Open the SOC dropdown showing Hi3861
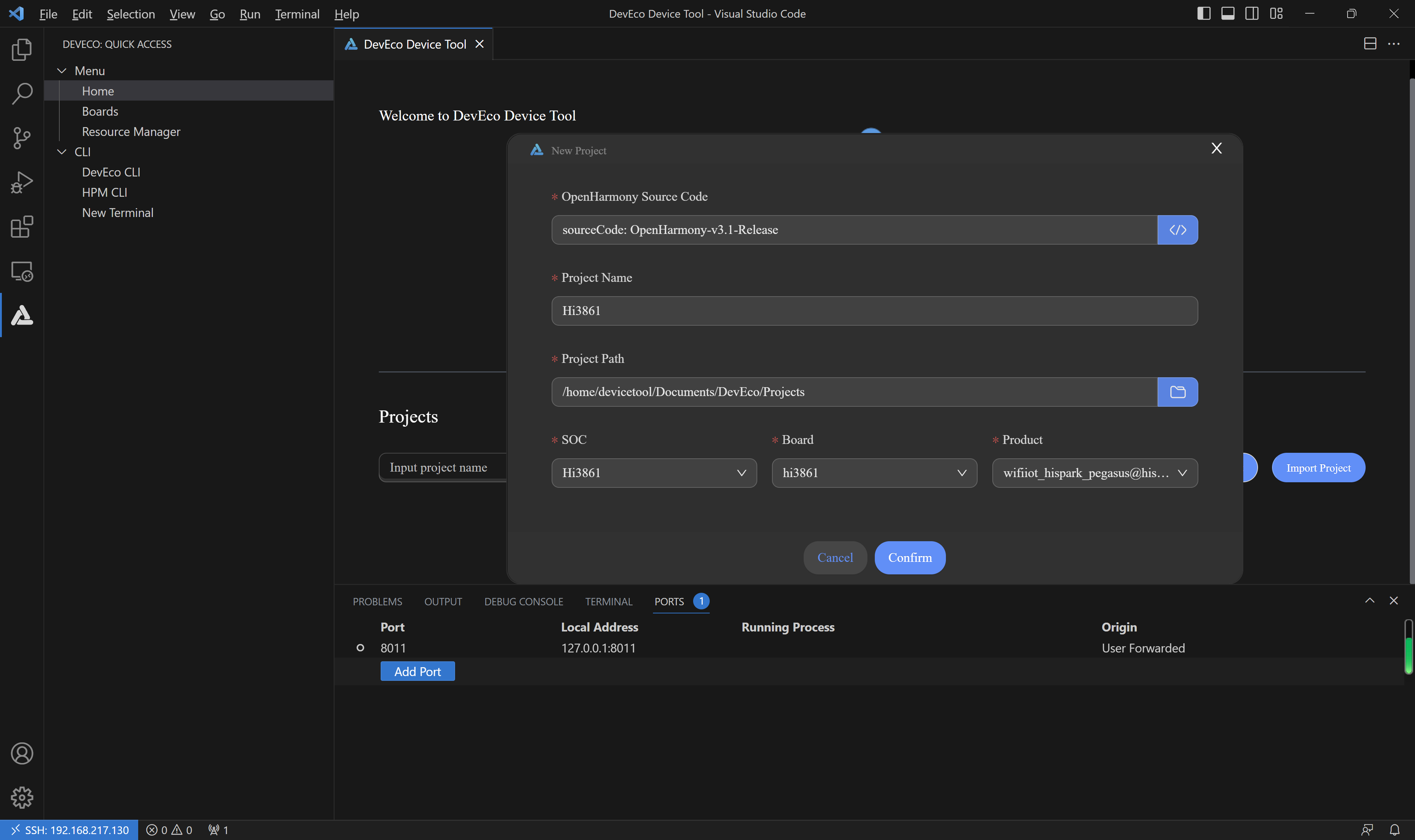The image size is (1415, 840). tap(654, 473)
